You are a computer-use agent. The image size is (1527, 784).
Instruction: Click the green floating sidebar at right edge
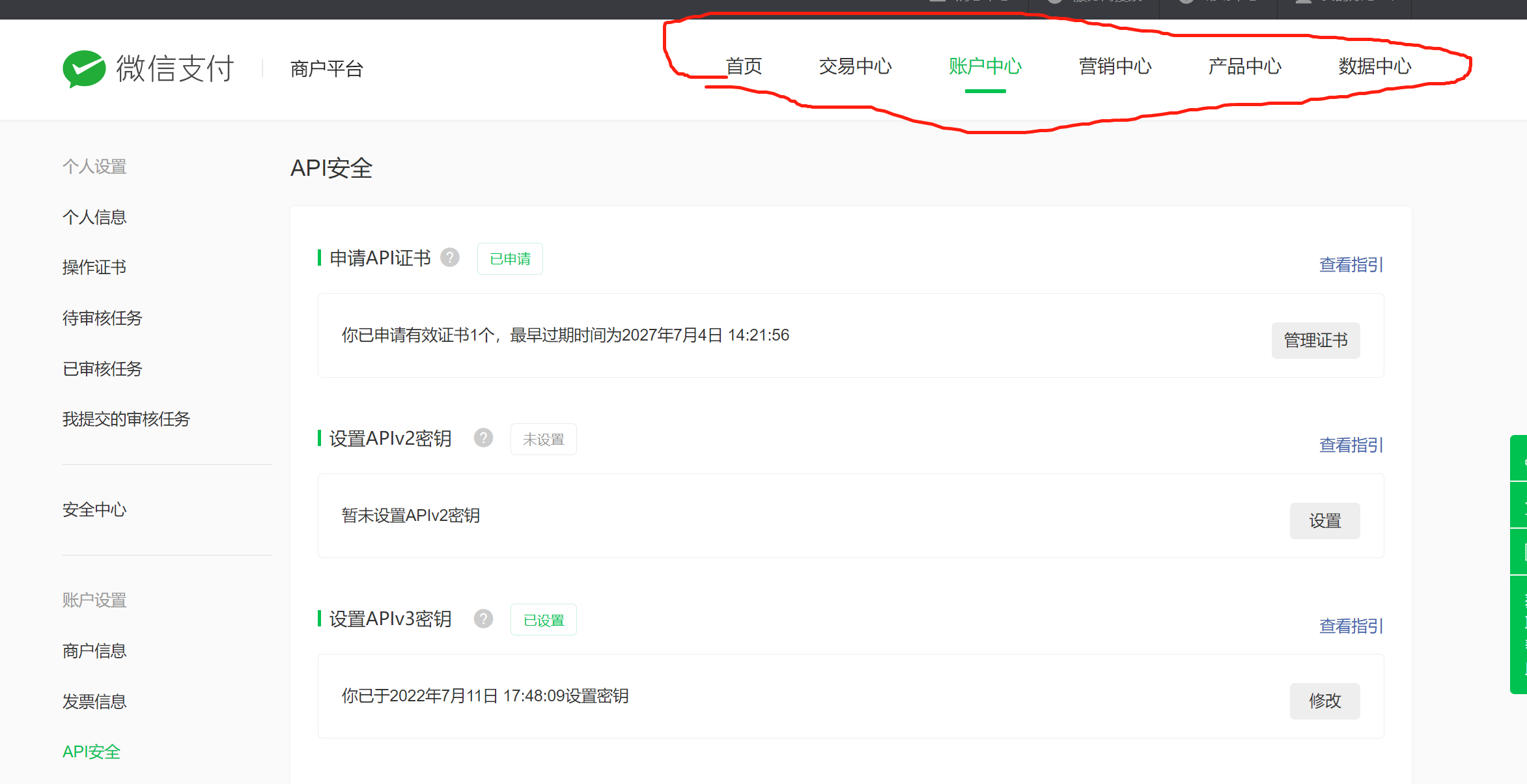coord(1519,563)
